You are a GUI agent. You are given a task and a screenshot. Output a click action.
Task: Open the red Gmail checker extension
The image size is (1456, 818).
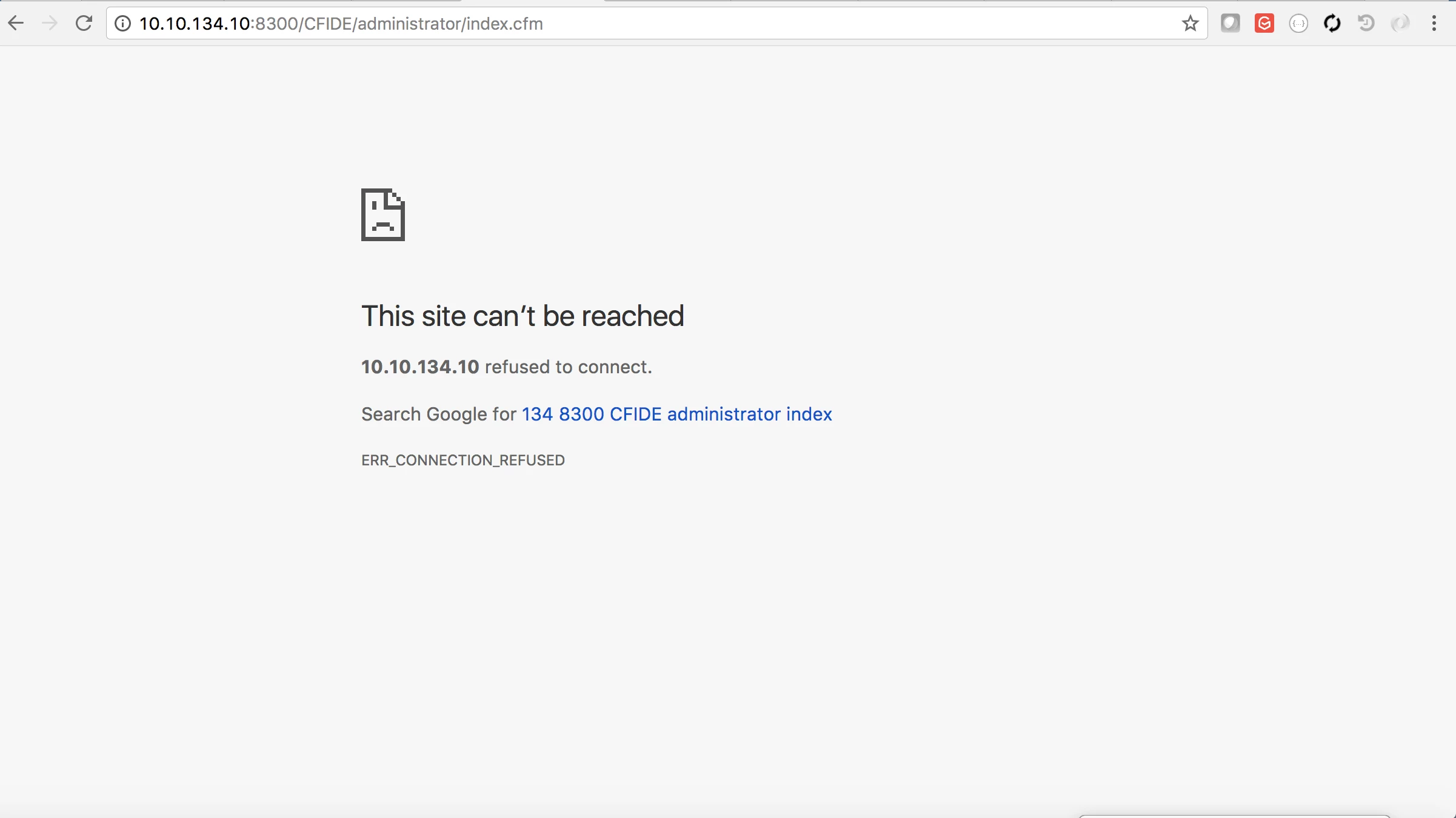1264,24
